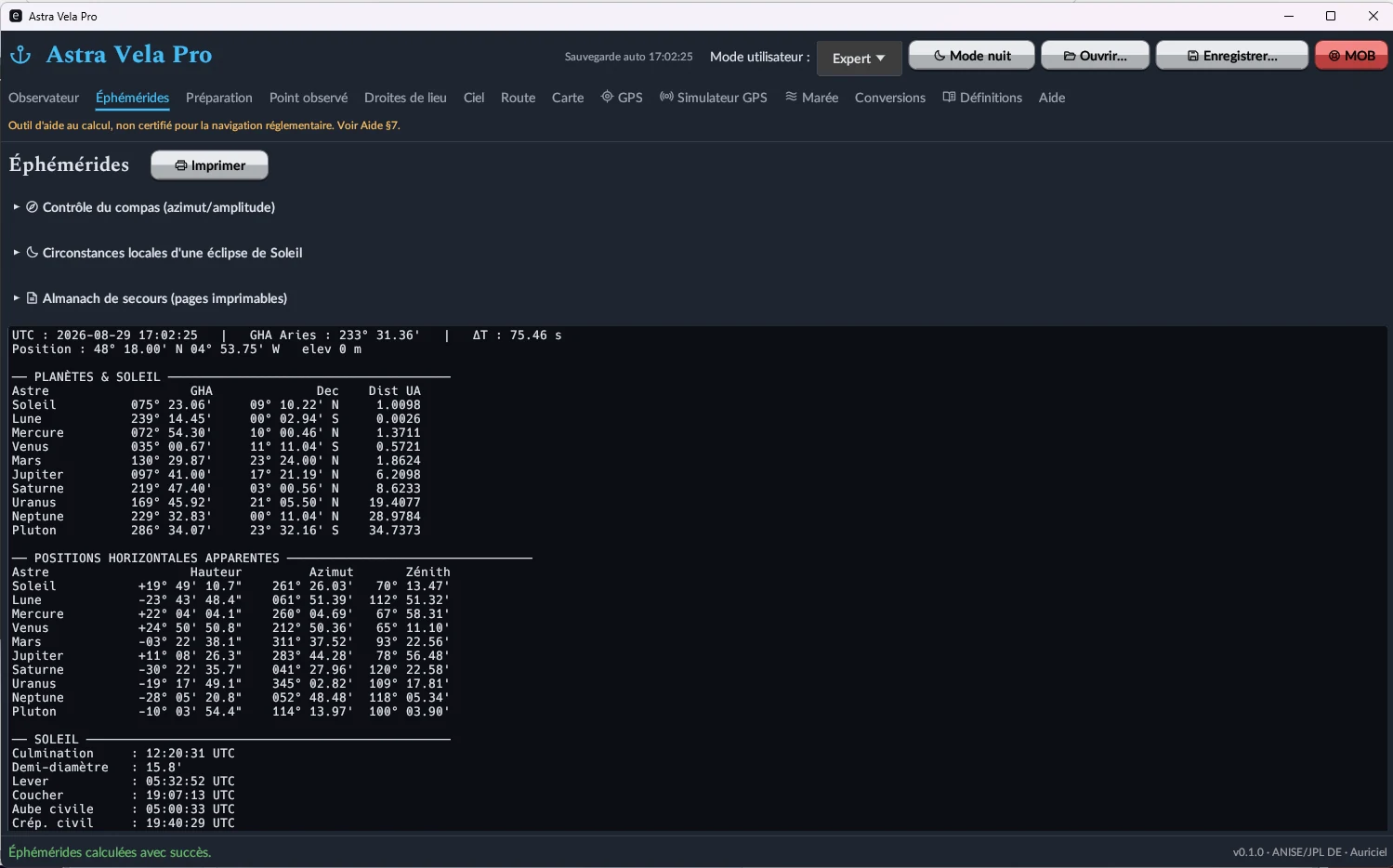Click the folder icon in Ouvrir
Viewport: 1393px width, 868px height.
(x=1070, y=56)
